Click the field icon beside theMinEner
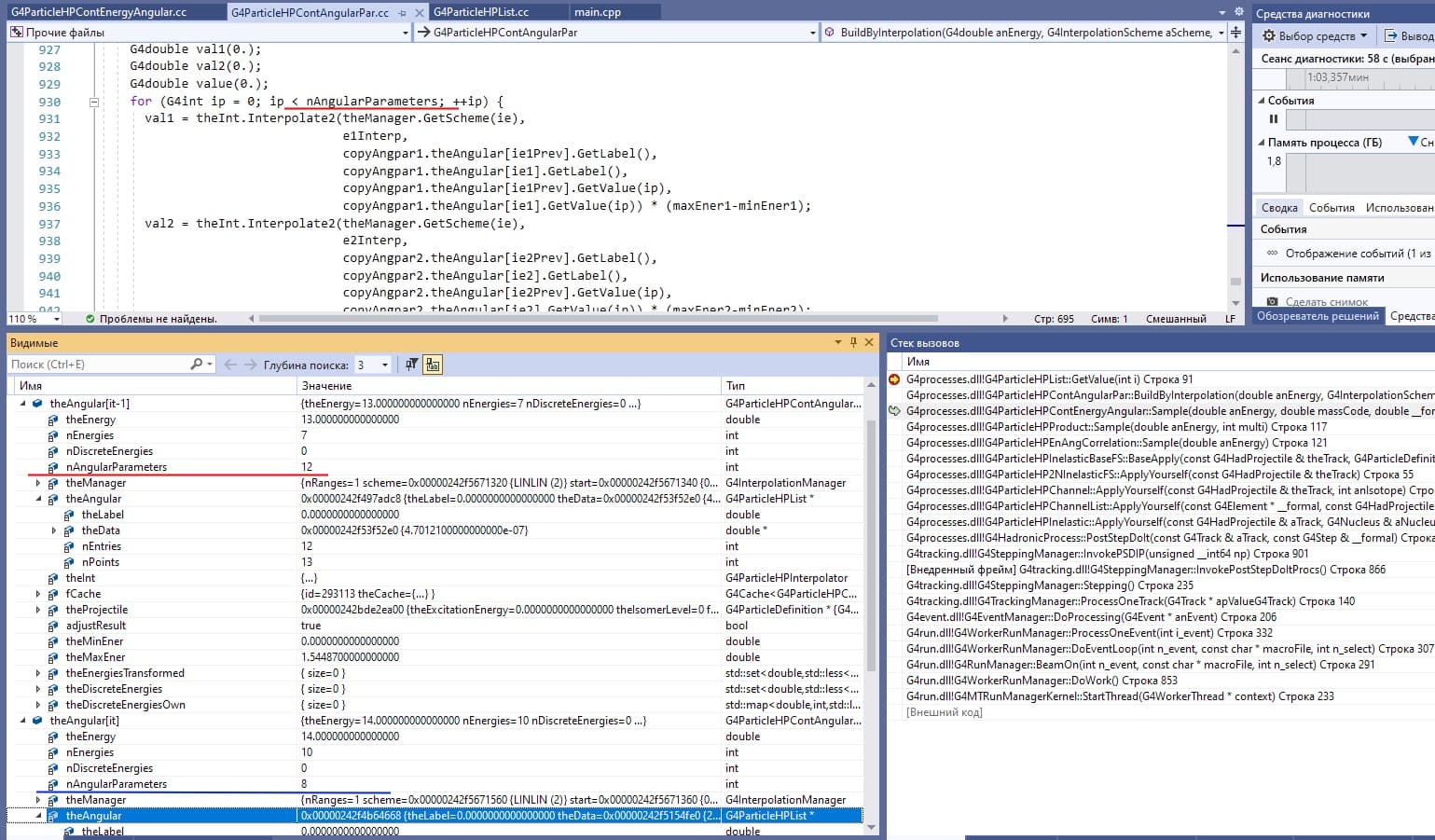This screenshot has width=1435, height=840. pos(54,641)
